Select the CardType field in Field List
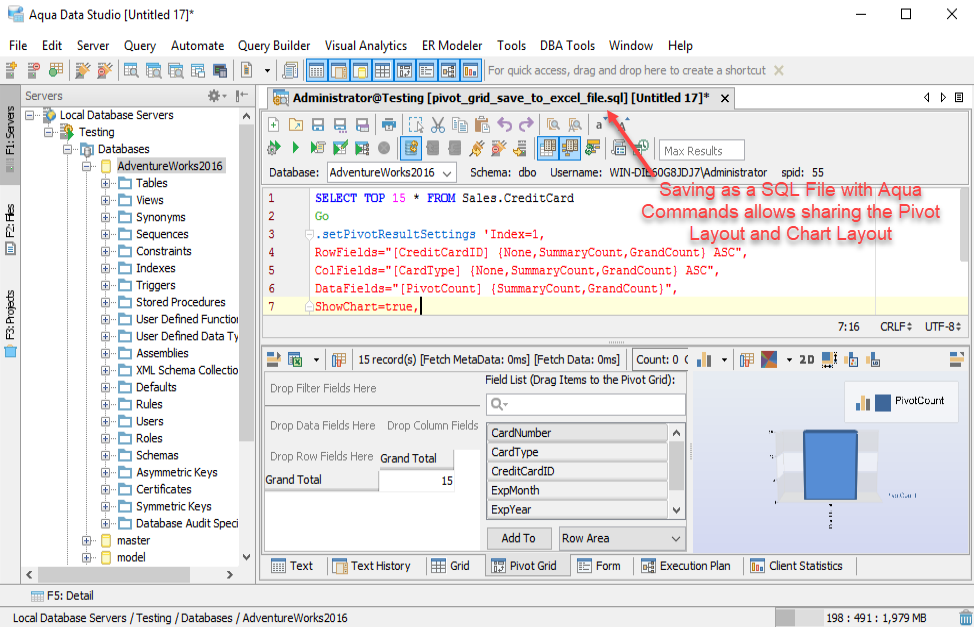The width and height of the screenshot is (974, 627). tap(577, 452)
